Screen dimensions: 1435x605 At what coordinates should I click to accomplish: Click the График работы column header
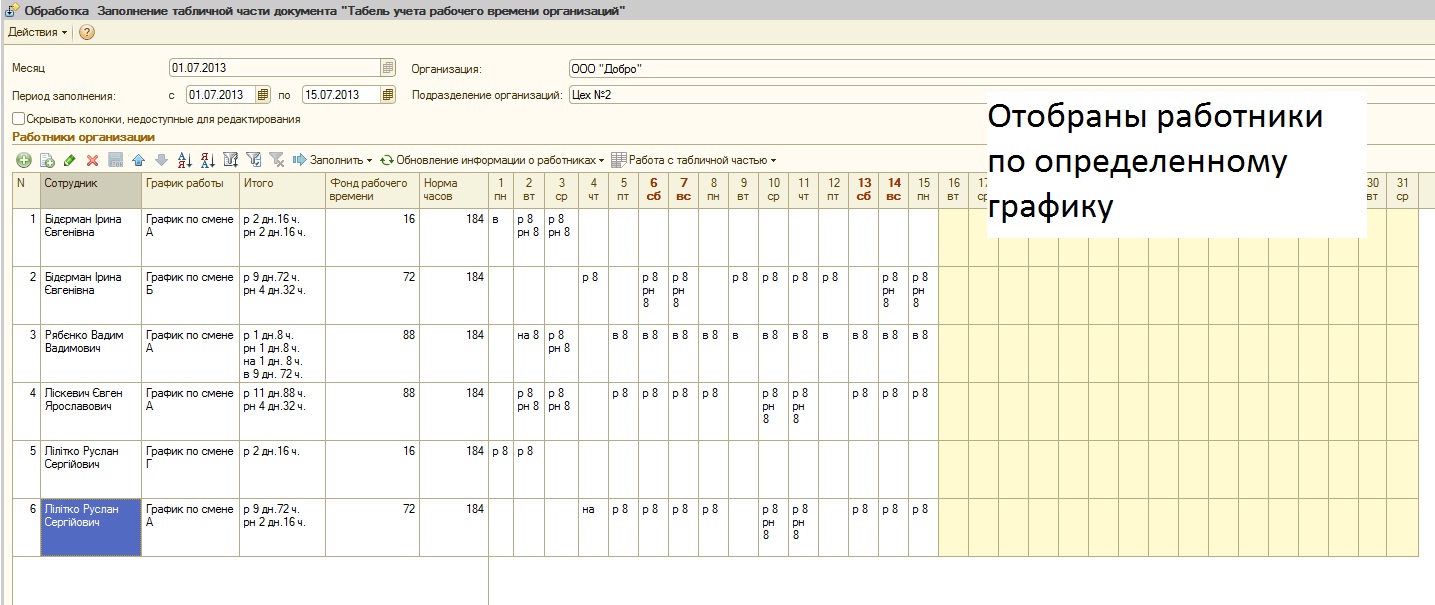click(x=190, y=190)
